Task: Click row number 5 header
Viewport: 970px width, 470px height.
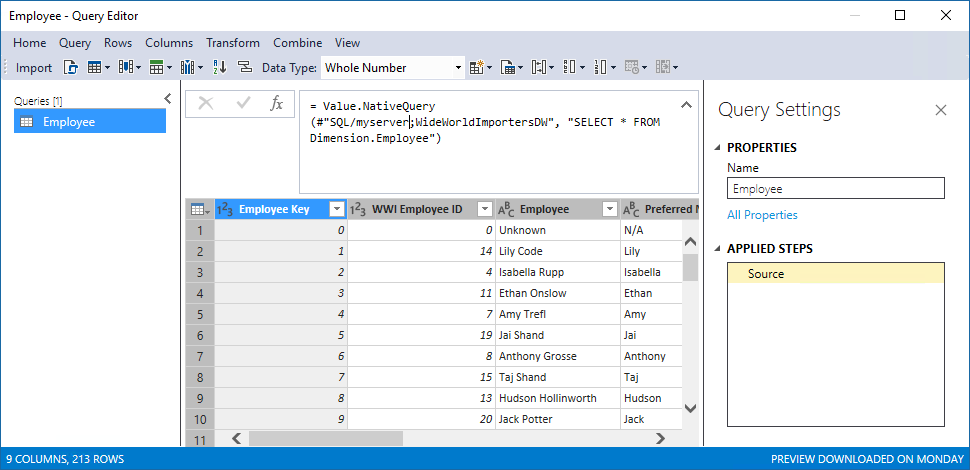Action: tap(200, 314)
